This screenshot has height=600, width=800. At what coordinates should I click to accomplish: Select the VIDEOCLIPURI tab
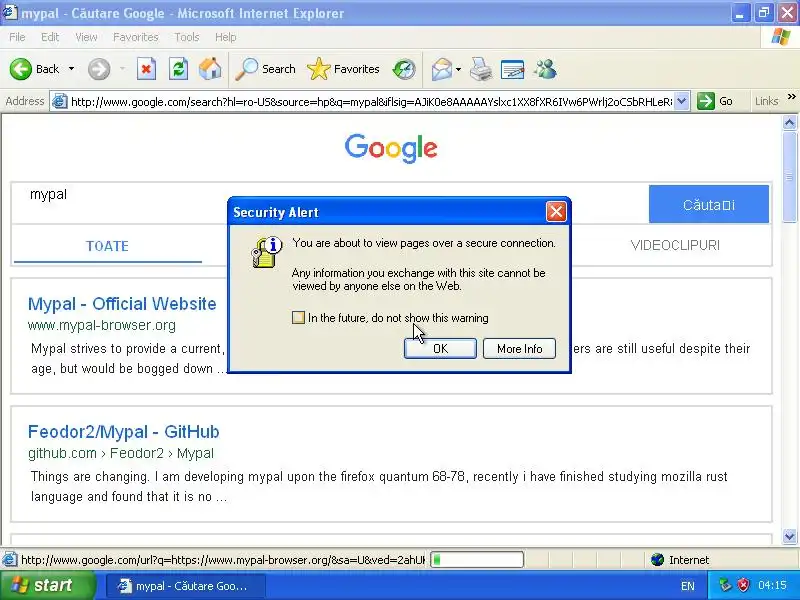click(x=675, y=245)
